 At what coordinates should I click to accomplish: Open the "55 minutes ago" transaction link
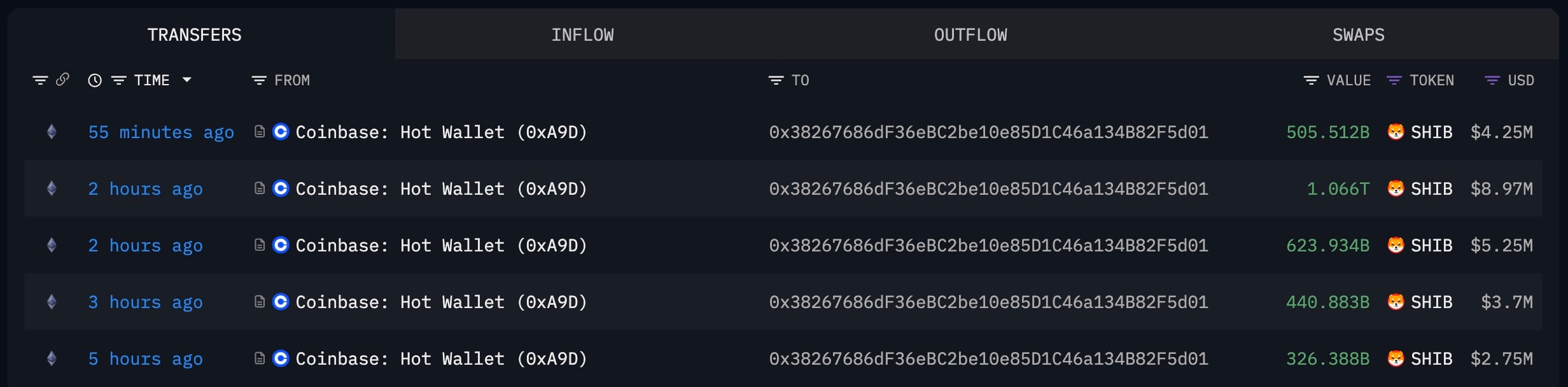161,132
